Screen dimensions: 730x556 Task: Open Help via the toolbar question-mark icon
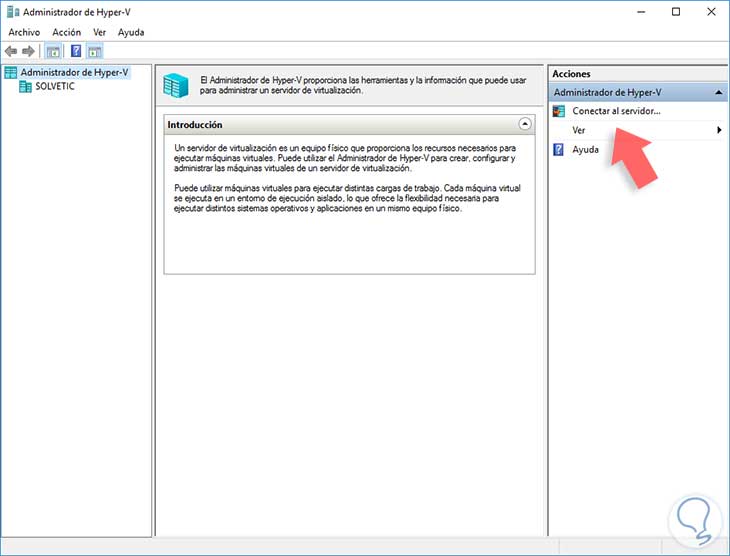[x=76, y=51]
